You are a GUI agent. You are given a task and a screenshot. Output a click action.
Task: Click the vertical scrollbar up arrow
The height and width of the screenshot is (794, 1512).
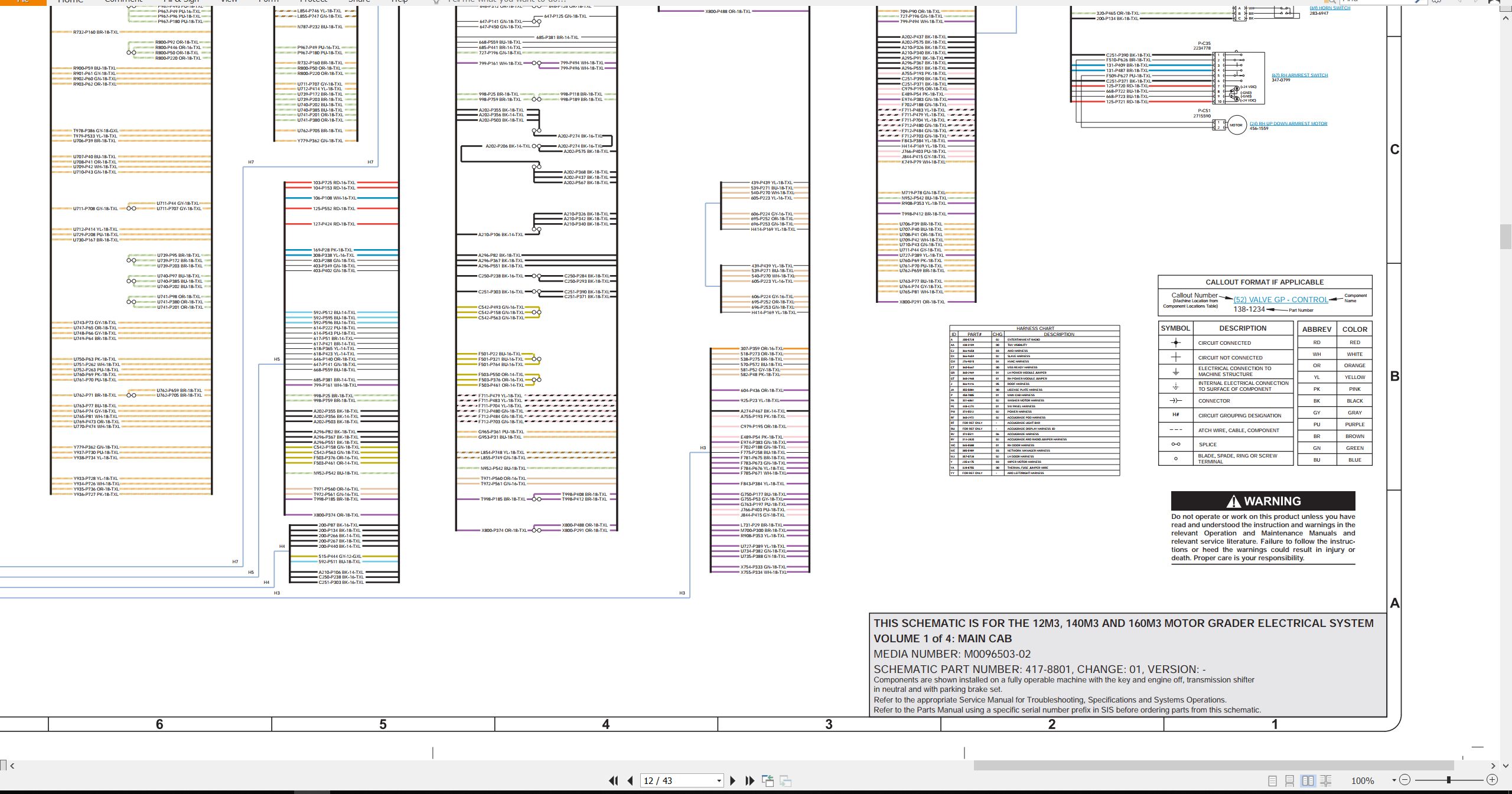point(1506,18)
